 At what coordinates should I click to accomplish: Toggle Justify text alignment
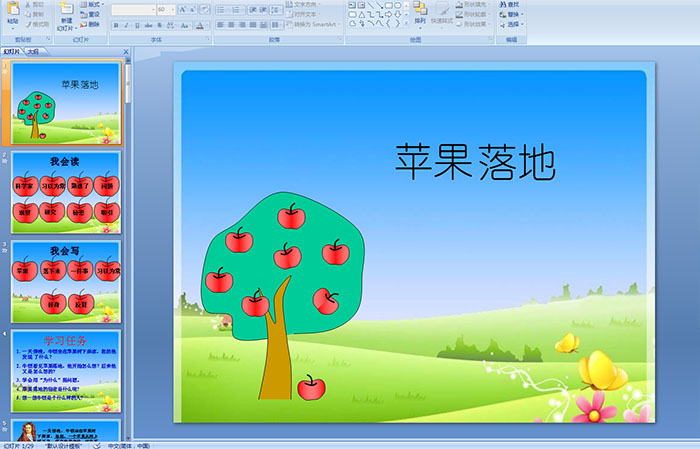tap(253, 25)
